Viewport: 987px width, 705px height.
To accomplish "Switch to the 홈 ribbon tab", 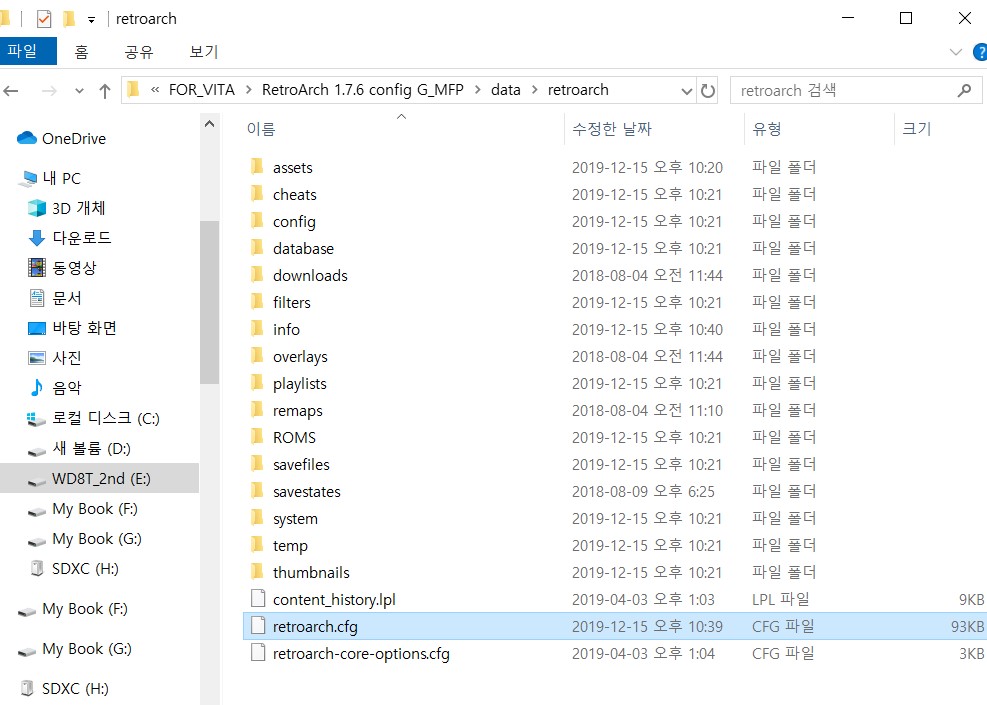I will [81, 52].
